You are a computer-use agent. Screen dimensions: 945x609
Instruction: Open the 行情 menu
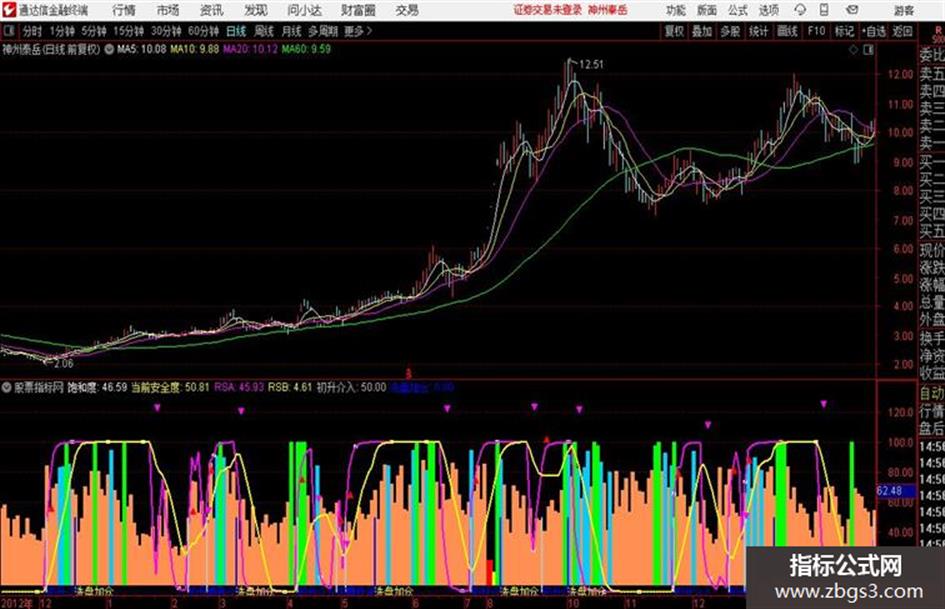click(124, 10)
